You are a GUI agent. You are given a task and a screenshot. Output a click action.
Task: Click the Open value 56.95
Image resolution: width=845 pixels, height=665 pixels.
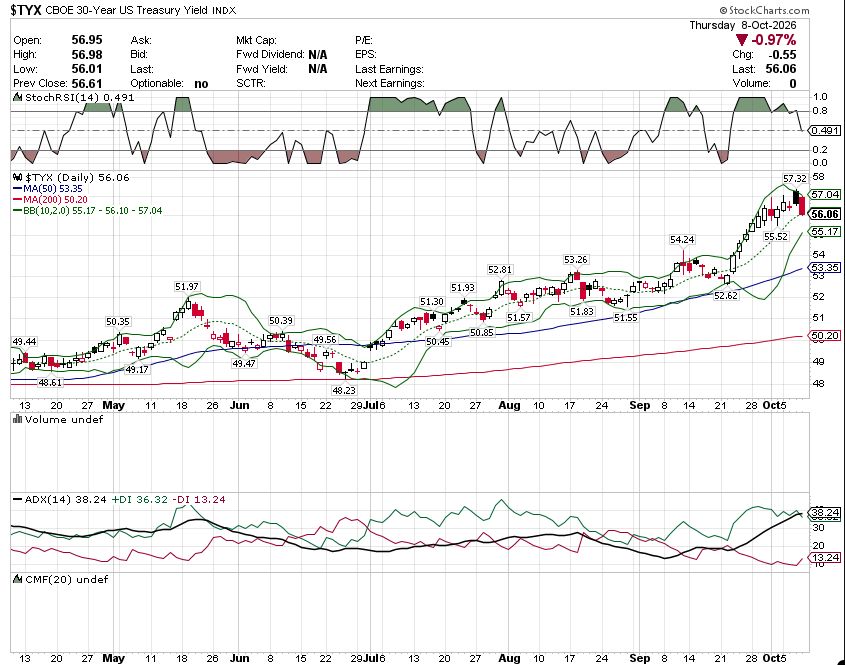tap(87, 40)
